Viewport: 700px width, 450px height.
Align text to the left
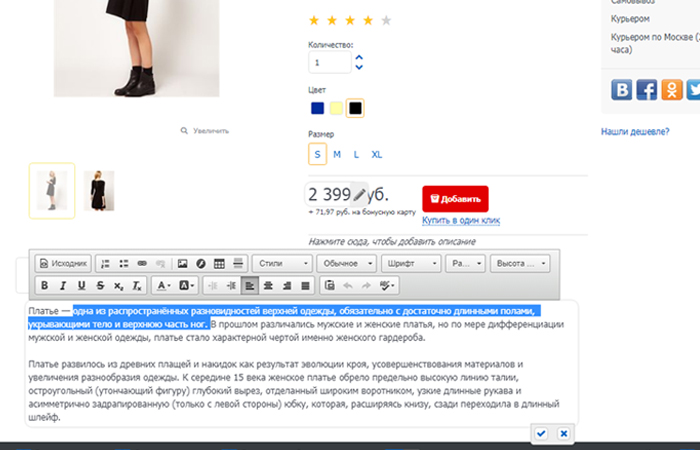tap(250, 286)
